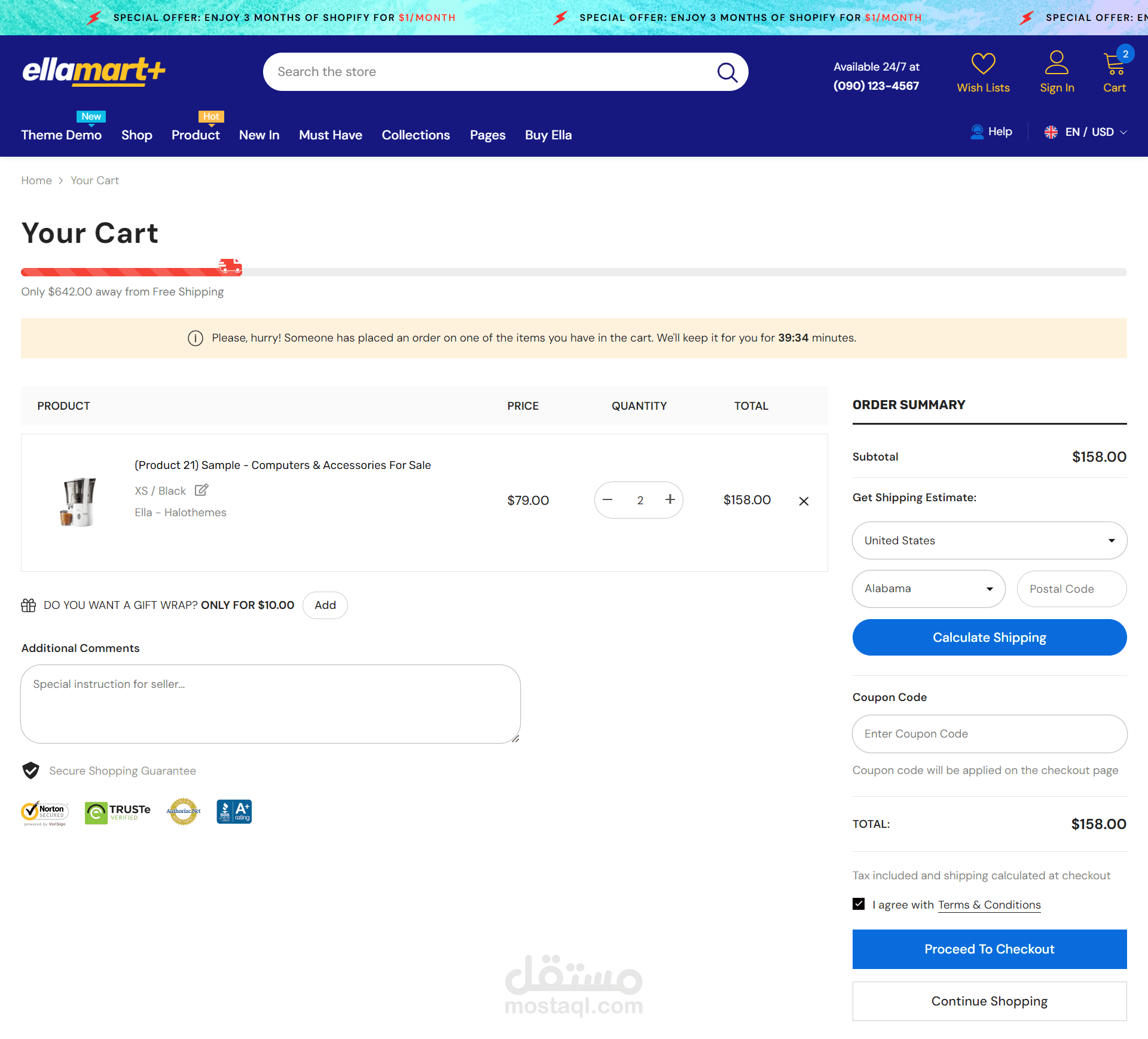Open the Collections menu item
This screenshot has height=1039, width=1148.
pyautogui.click(x=416, y=135)
